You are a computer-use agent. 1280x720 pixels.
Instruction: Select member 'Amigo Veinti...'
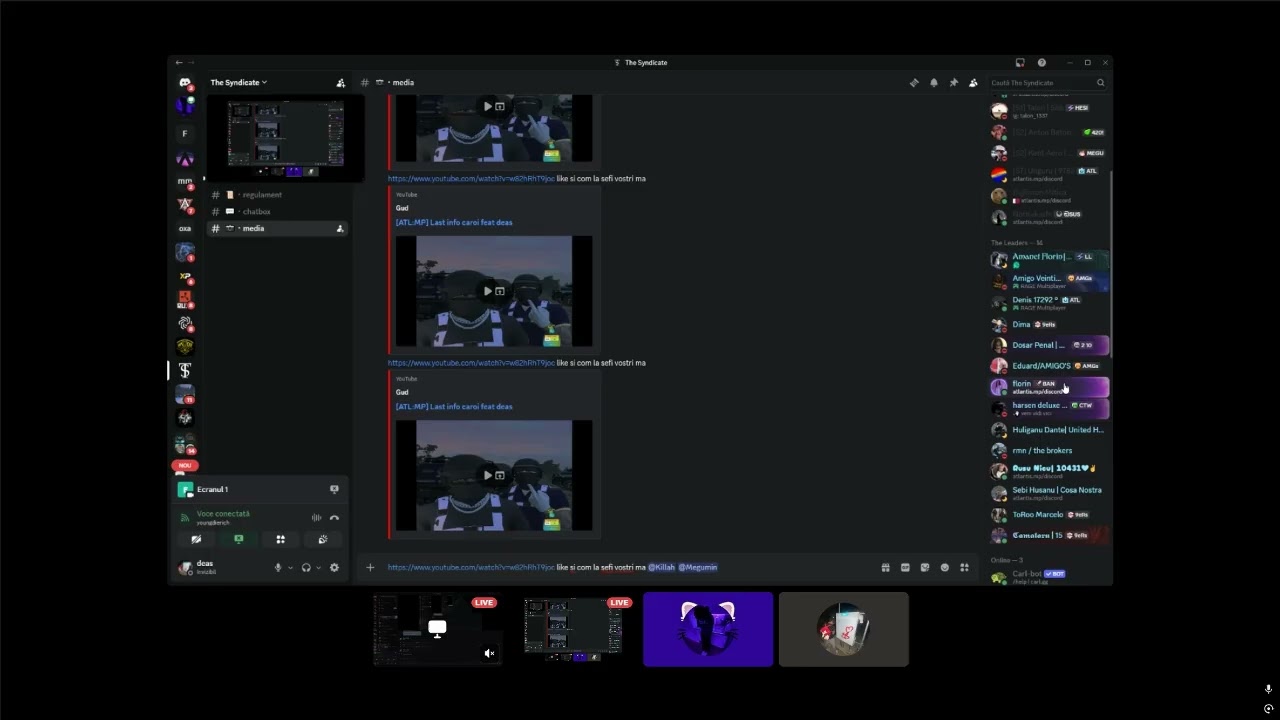pyautogui.click(x=1048, y=281)
